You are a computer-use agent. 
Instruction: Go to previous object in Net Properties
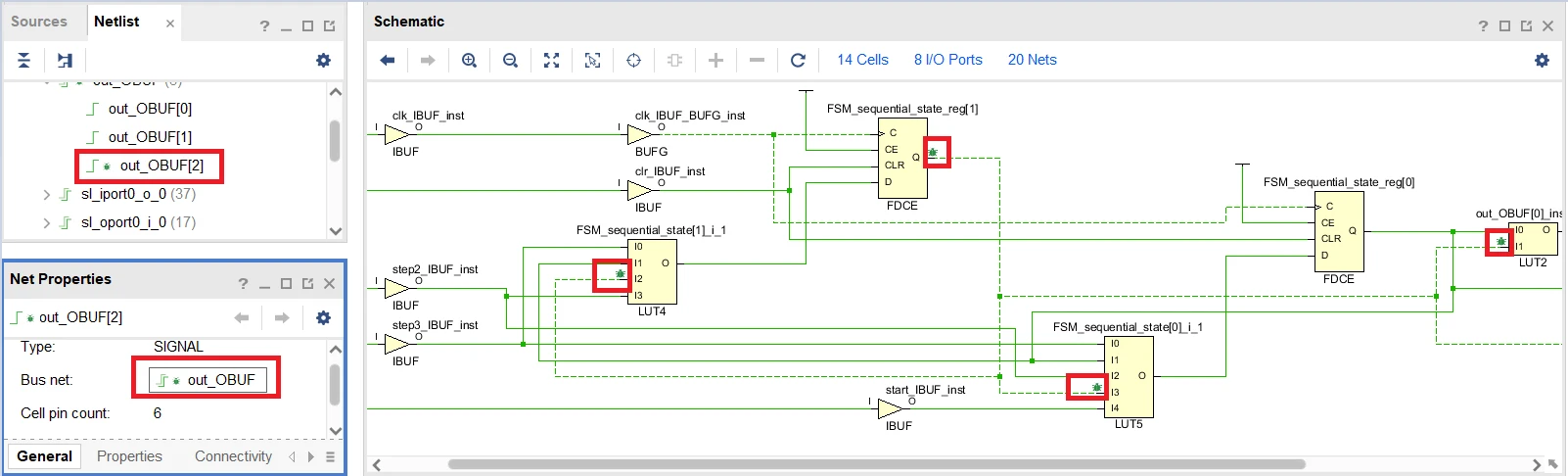point(242,317)
